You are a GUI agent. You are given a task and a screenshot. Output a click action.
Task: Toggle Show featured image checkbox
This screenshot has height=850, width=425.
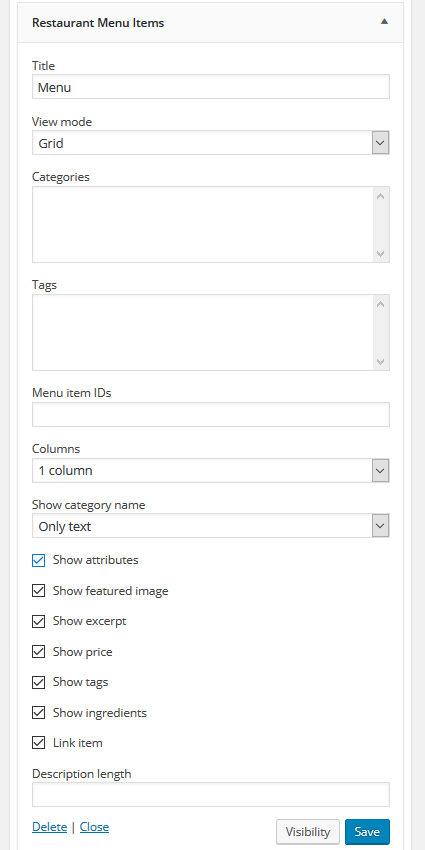38,591
